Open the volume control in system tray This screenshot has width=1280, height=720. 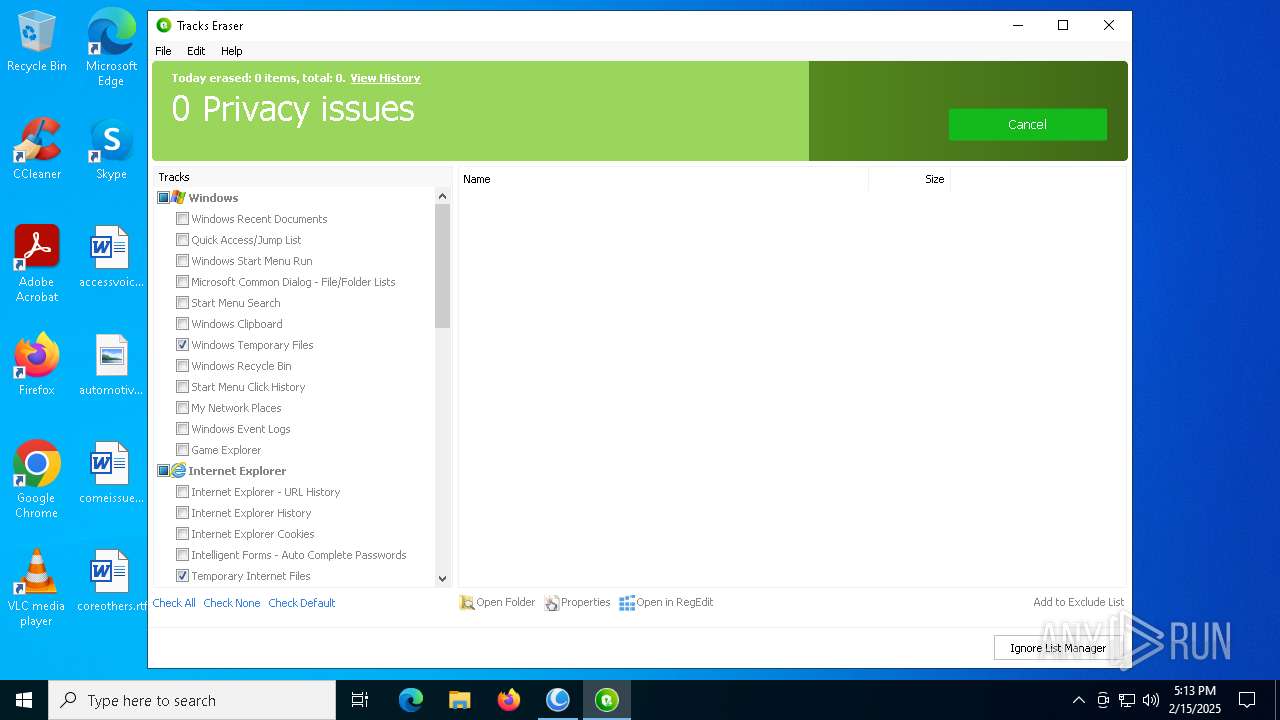click(x=1151, y=700)
